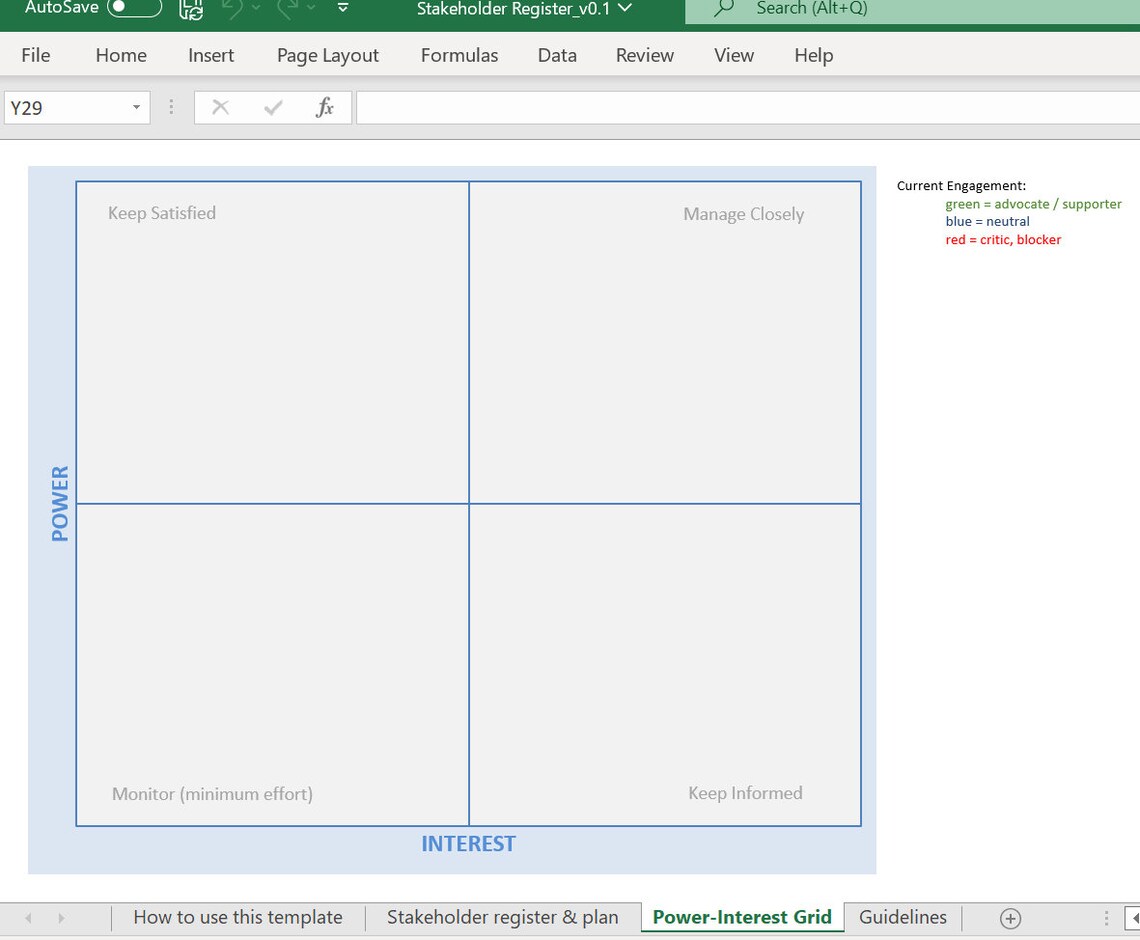The height and width of the screenshot is (940, 1140).
Task: Click the sheet list ellipsis icon
Action: [x=1105, y=917]
